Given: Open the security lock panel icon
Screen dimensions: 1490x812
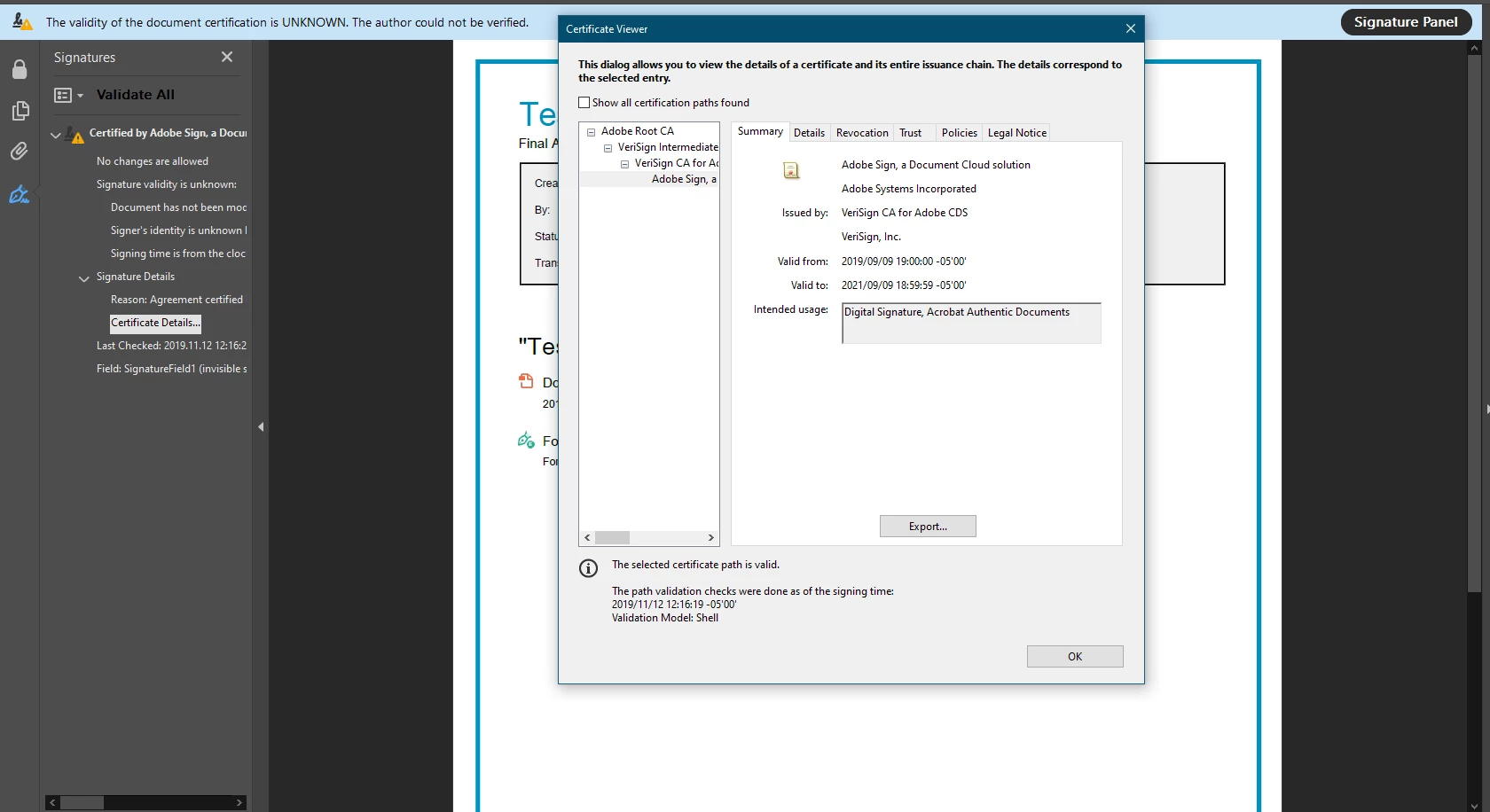Looking at the screenshot, I should (x=20, y=69).
